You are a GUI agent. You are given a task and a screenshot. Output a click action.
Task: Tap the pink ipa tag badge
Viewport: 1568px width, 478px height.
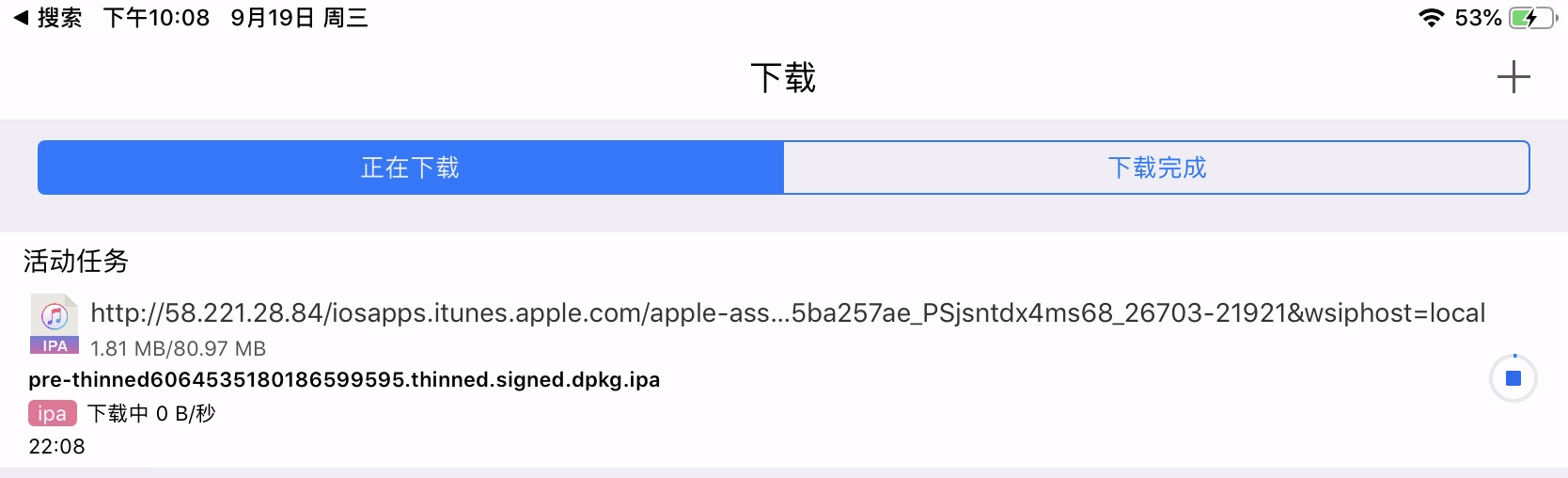point(52,413)
